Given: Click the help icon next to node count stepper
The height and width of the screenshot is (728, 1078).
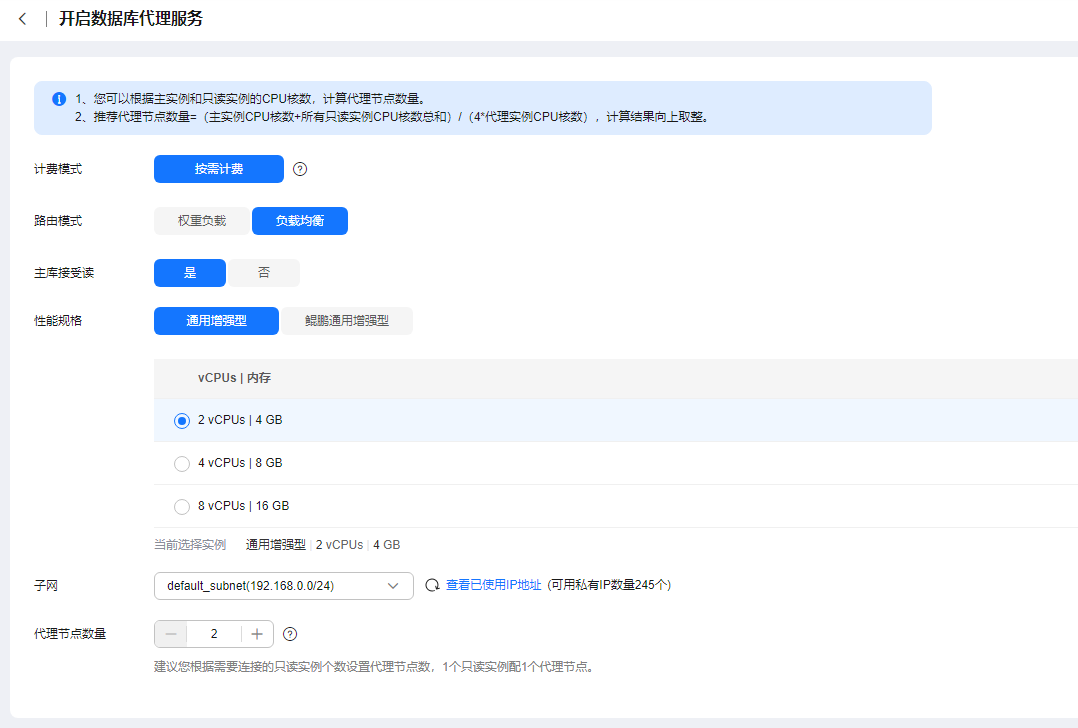Looking at the screenshot, I should [291, 634].
